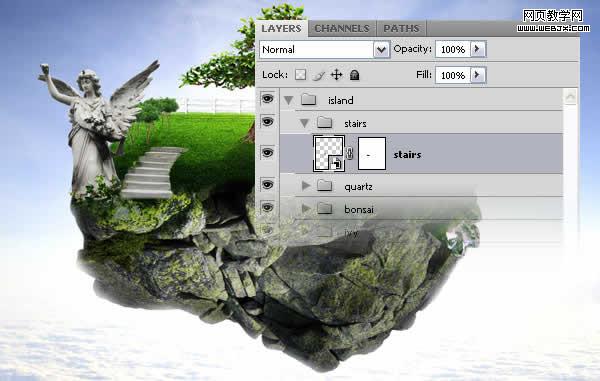600x381 pixels.
Task: Click the island group folder icon
Action: click(308, 99)
